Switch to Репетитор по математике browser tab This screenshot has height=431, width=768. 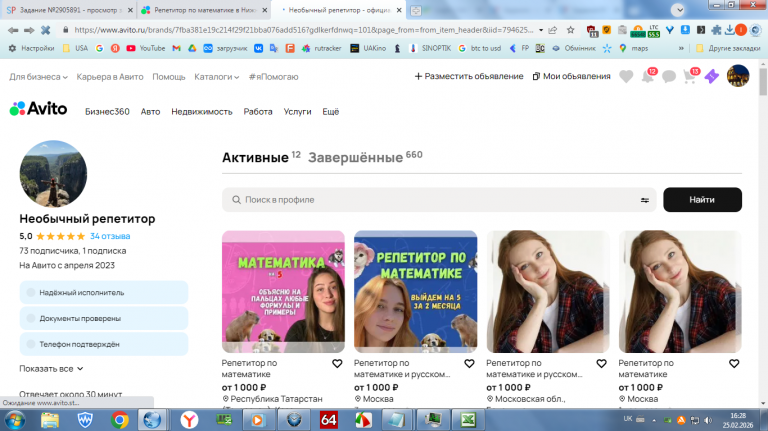click(x=204, y=10)
